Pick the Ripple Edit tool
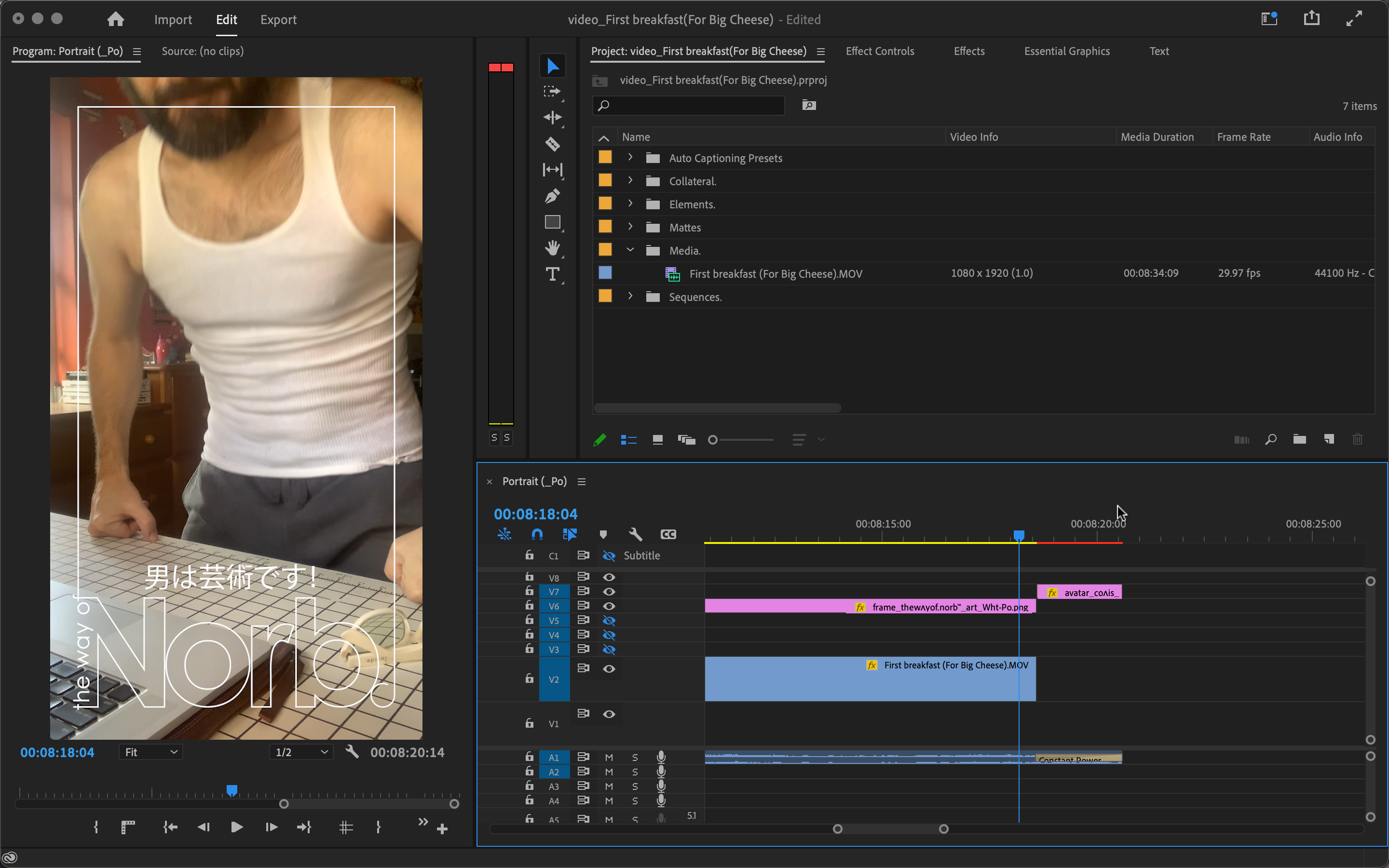Image resolution: width=1389 pixels, height=868 pixels. tap(552, 118)
